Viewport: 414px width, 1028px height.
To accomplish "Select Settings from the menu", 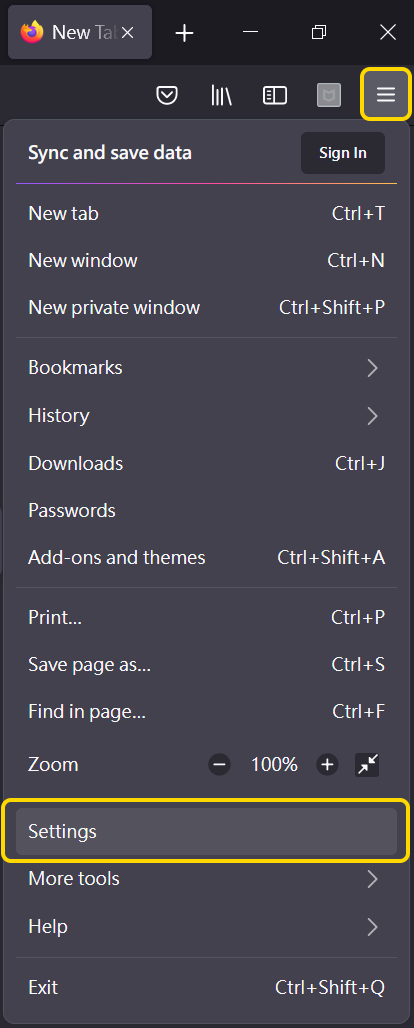I will pos(206,831).
